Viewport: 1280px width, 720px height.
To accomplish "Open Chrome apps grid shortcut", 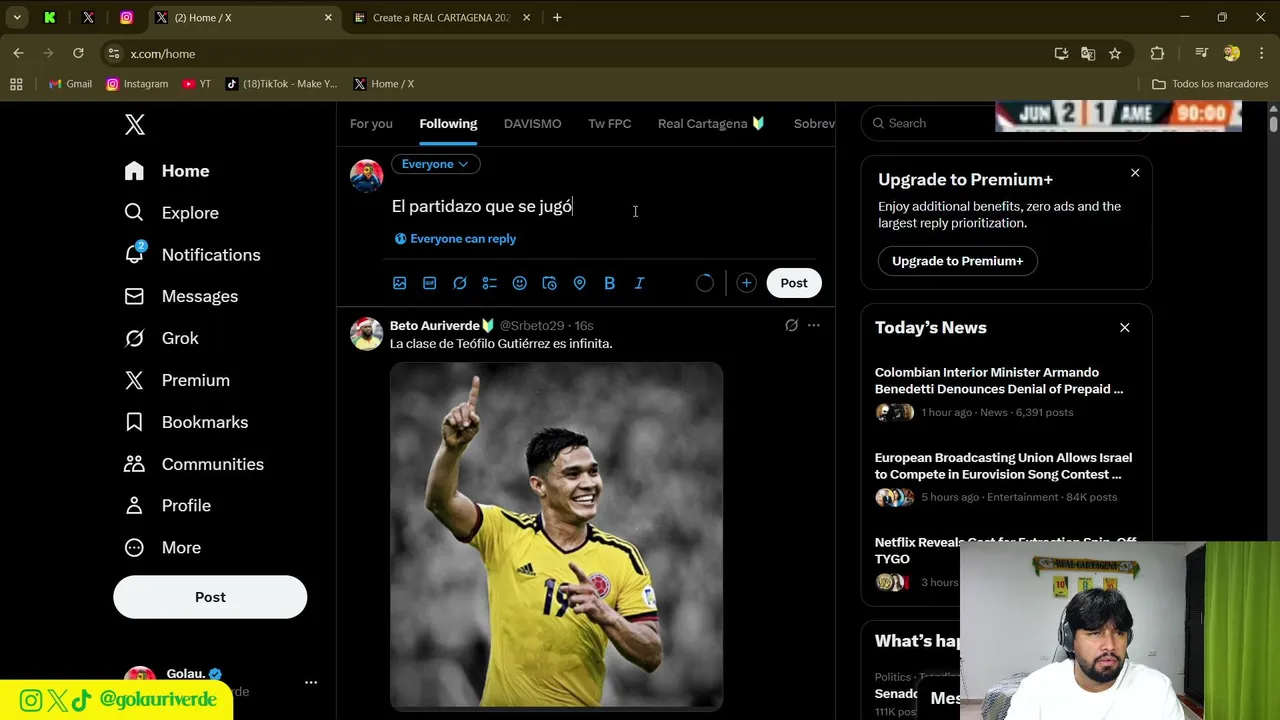I will [16, 84].
